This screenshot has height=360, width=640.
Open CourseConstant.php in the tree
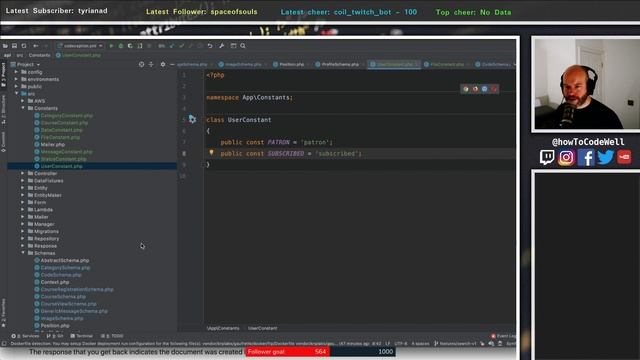coord(61,122)
